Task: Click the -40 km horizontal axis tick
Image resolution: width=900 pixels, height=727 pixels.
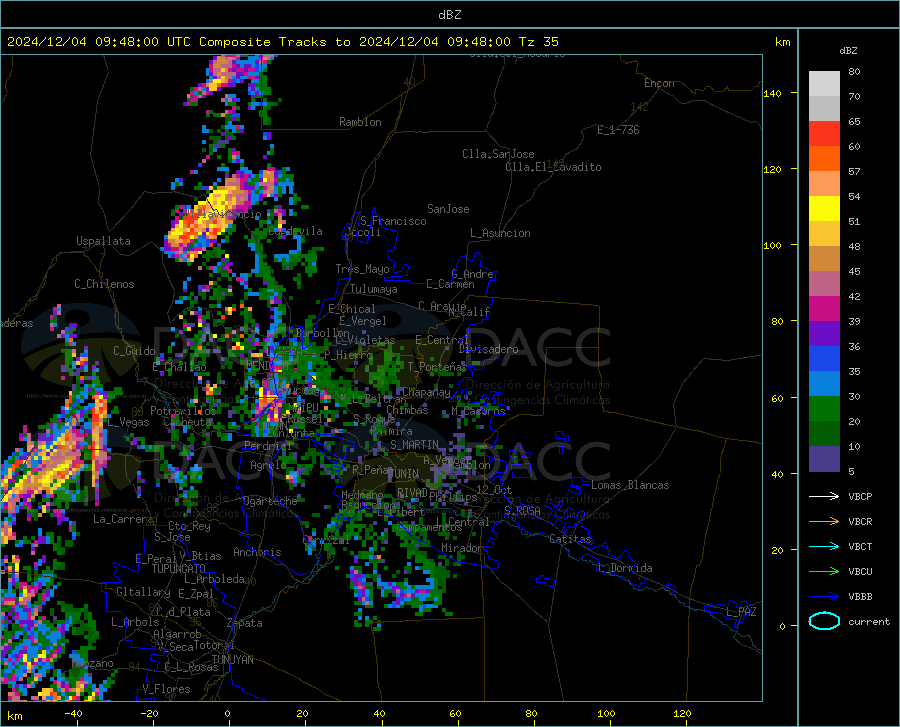Action: (73, 713)
